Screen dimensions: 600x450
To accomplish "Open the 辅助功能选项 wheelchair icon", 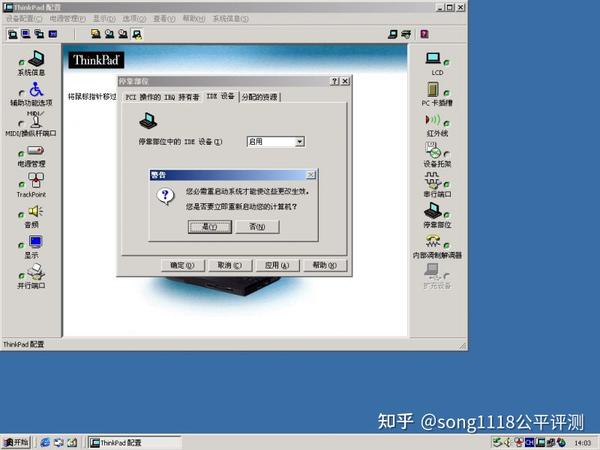I will pos(36,90).
